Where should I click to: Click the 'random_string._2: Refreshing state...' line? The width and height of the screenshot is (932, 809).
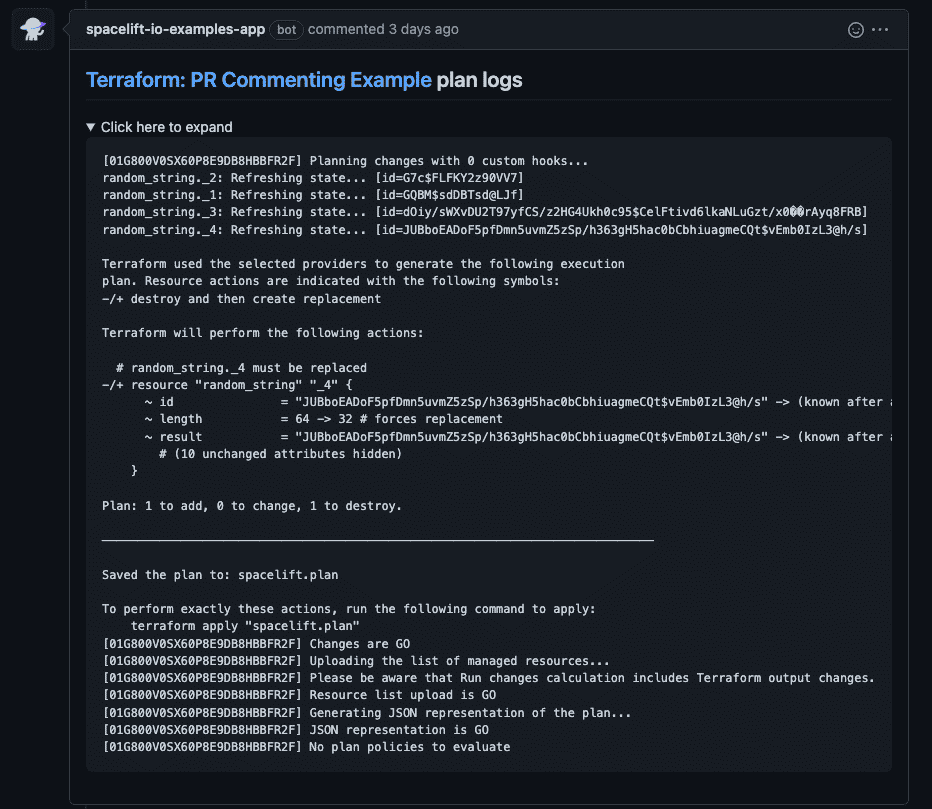[x=313, y=178]
